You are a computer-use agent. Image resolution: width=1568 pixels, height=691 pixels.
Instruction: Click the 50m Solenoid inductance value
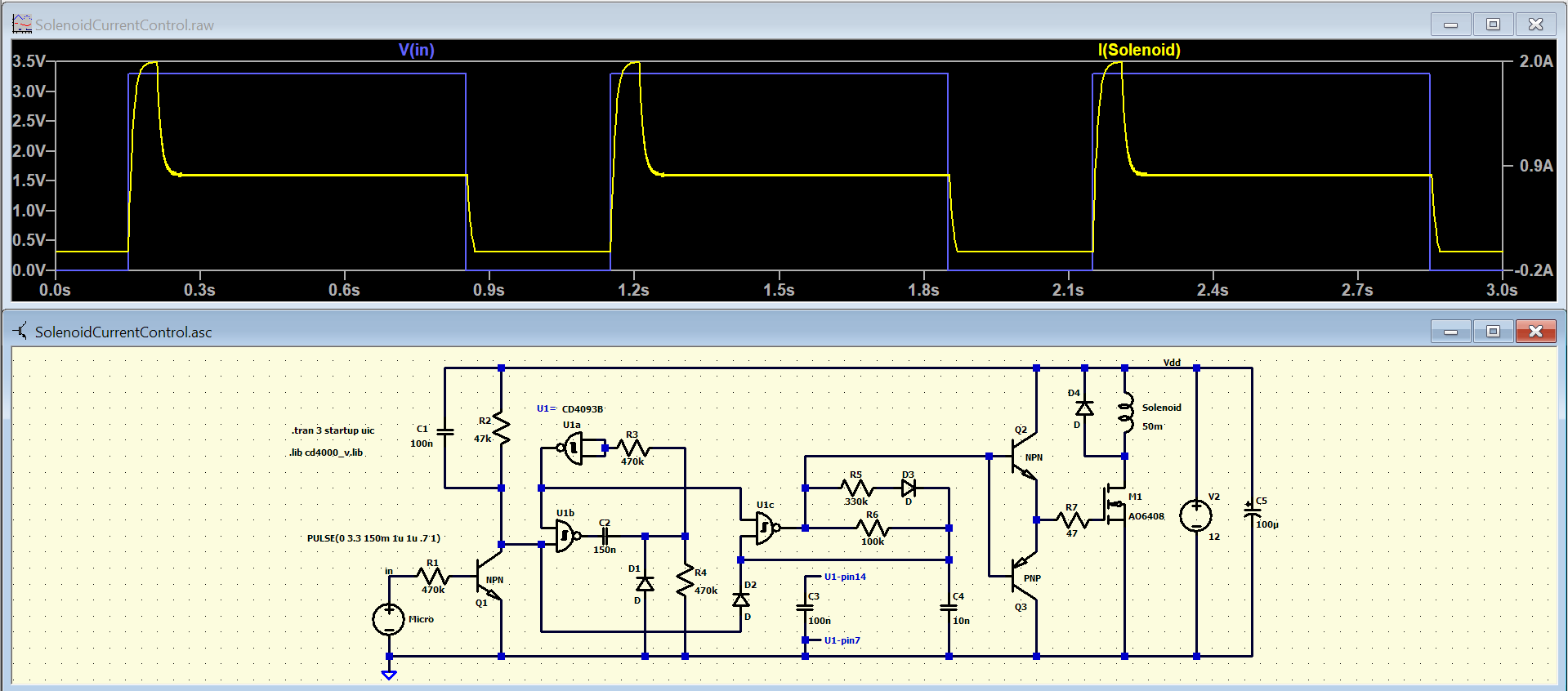pos(1152,426)
